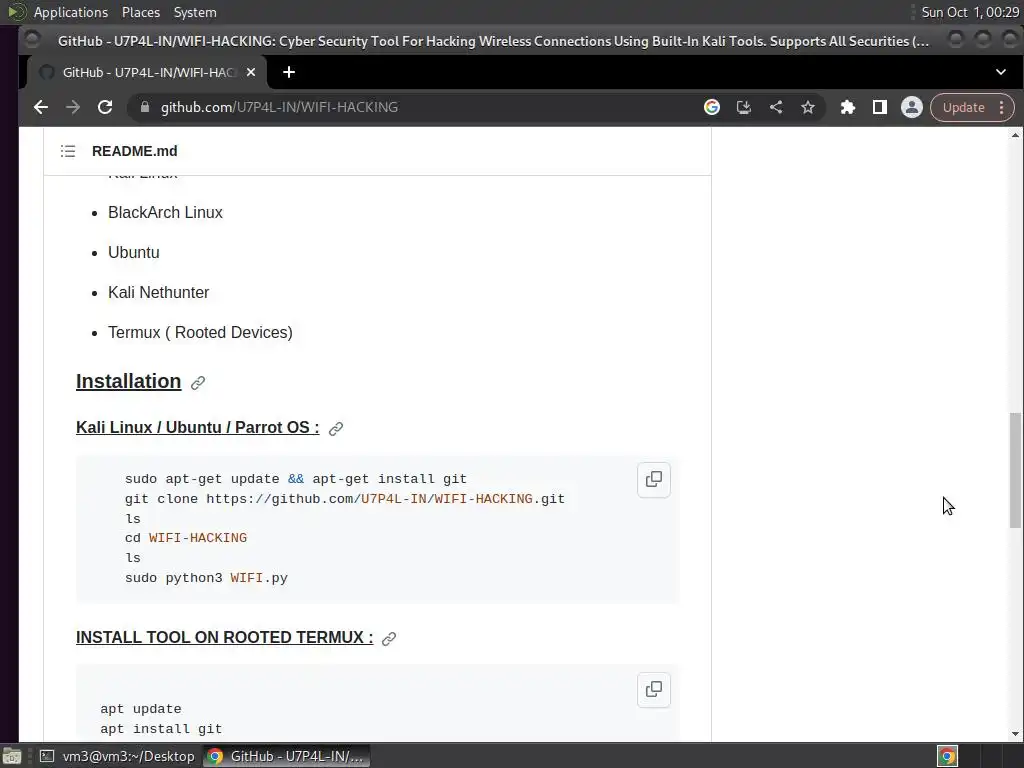Click the browser forward arrow
This screenshot has height=768, width=1024.
72,107
